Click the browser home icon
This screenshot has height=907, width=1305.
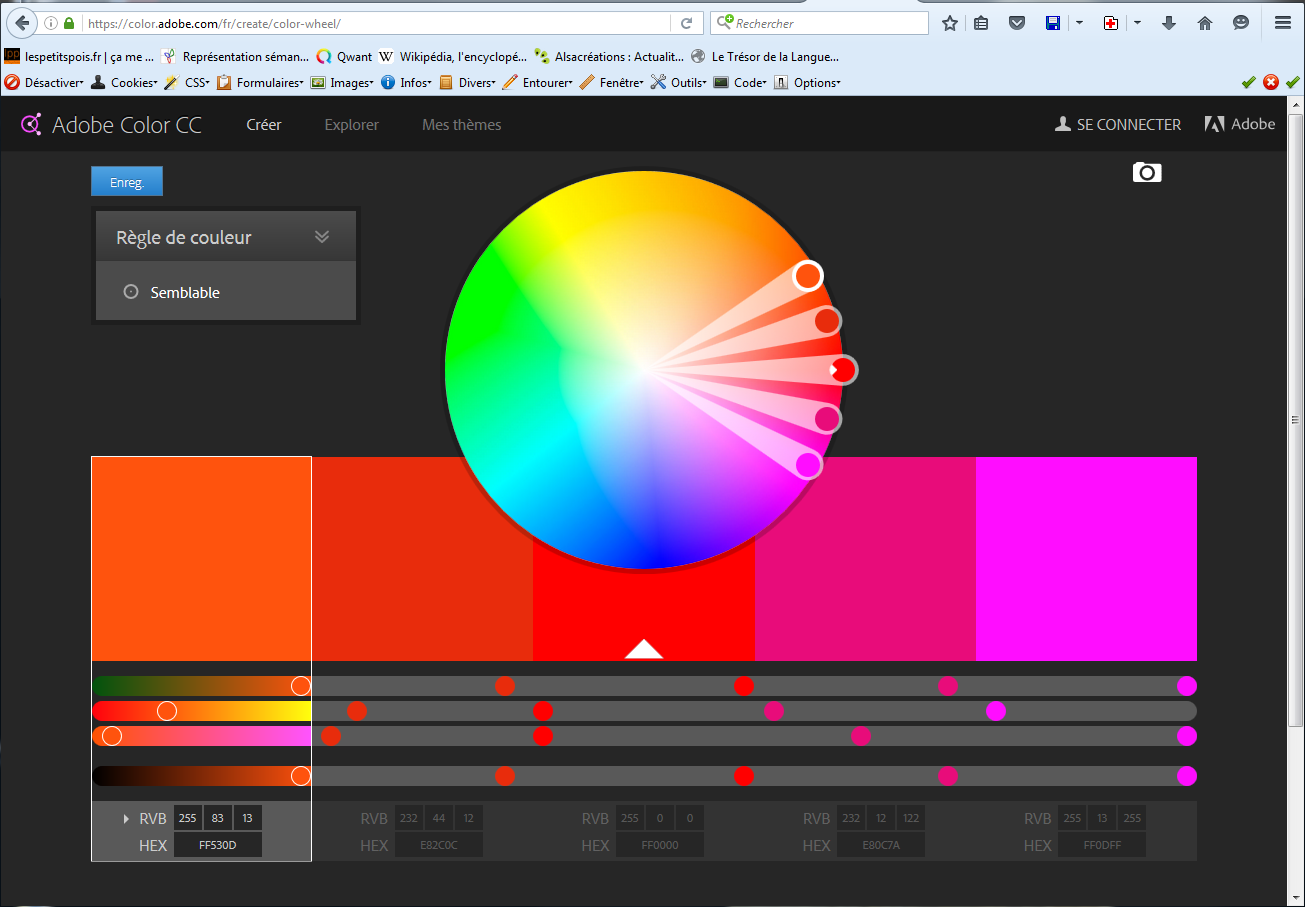(1205, 23)
